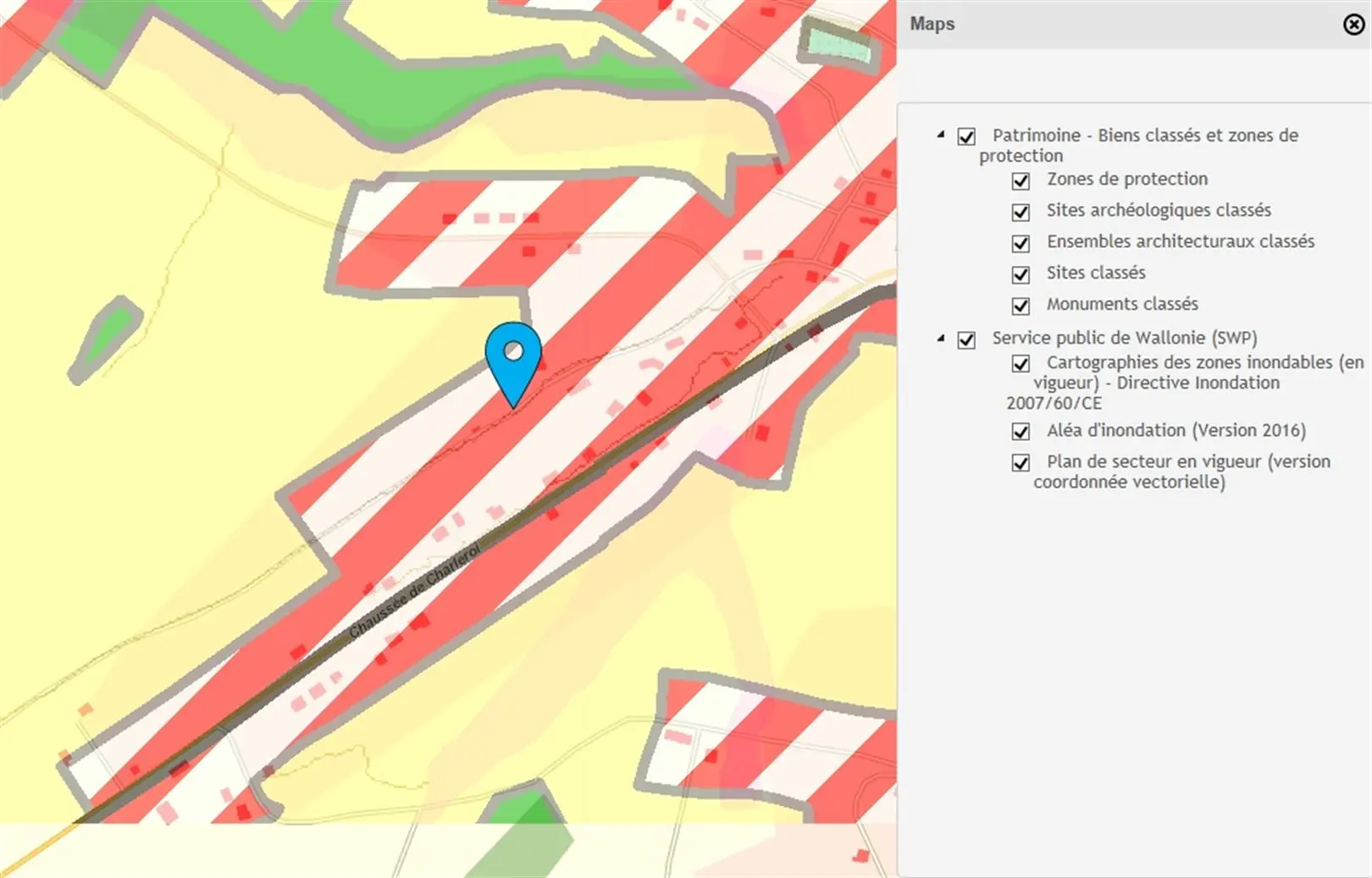Uncheck Service public de Wallonie checkbox
The height and width of the screenshot is (878, 1372).
[x=966, y=340]
